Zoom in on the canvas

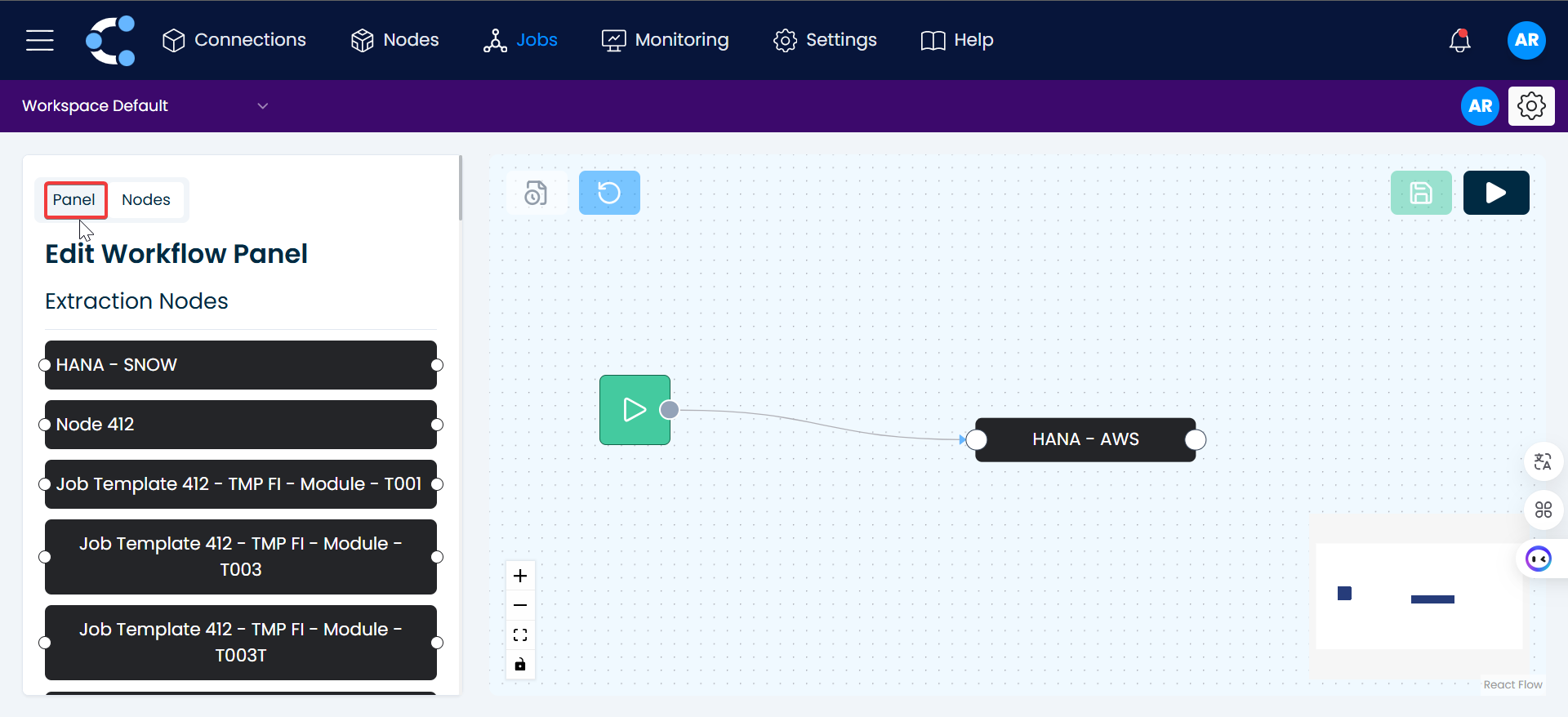[x=520, y=576]
